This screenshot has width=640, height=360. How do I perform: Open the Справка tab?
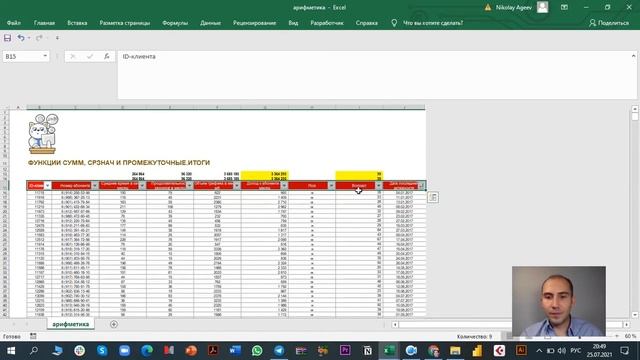367,23
